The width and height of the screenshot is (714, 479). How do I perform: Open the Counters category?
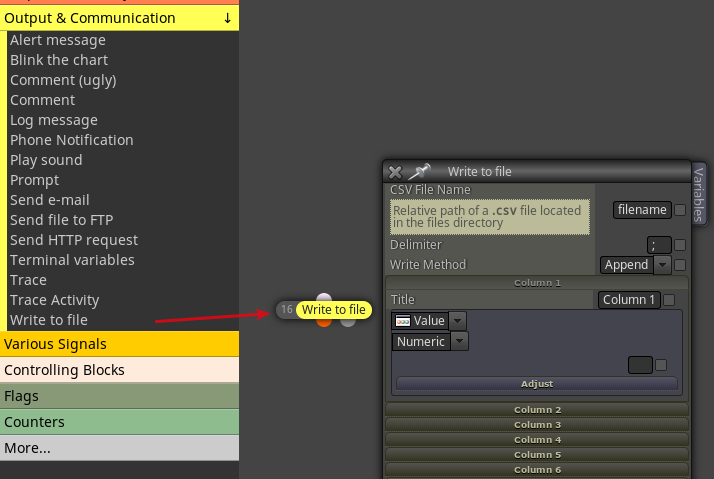(x=119, y=422)
